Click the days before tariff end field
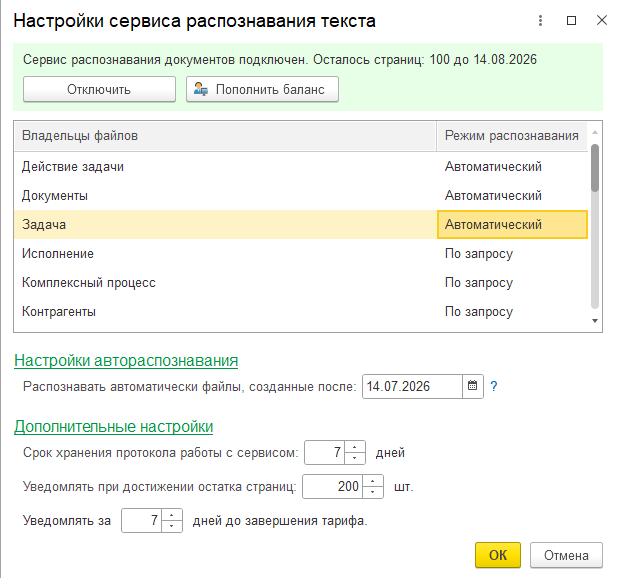Viewport: 617px width, 578px height. coord(141,521)
